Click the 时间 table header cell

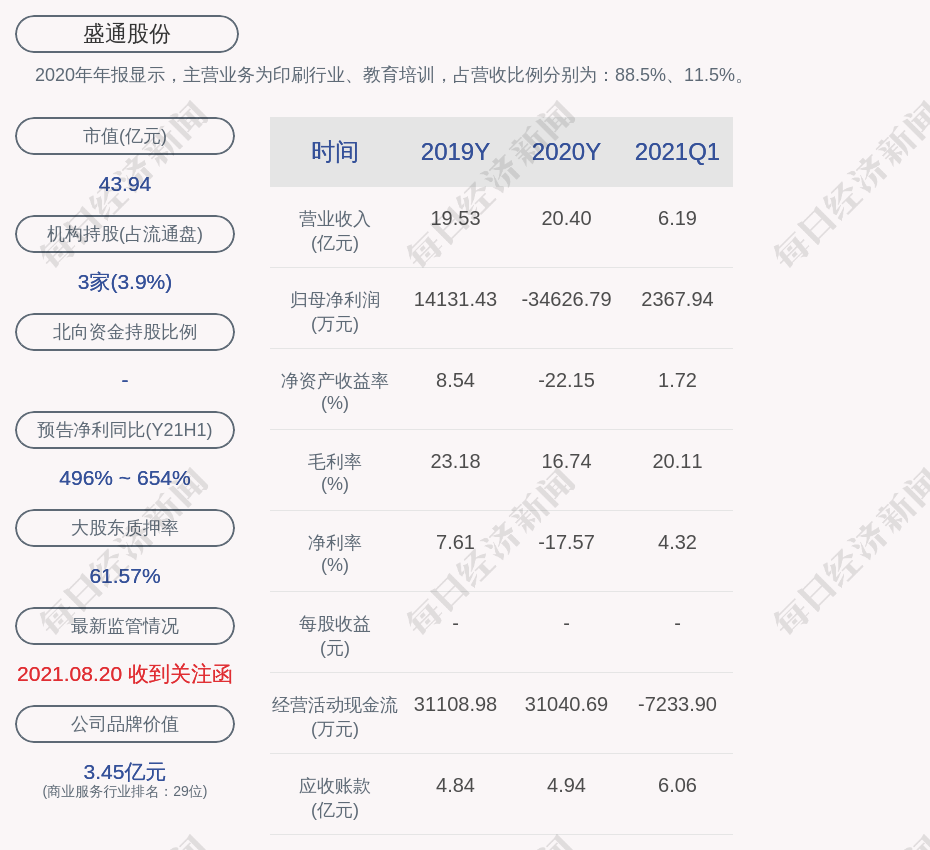(335, 152)
